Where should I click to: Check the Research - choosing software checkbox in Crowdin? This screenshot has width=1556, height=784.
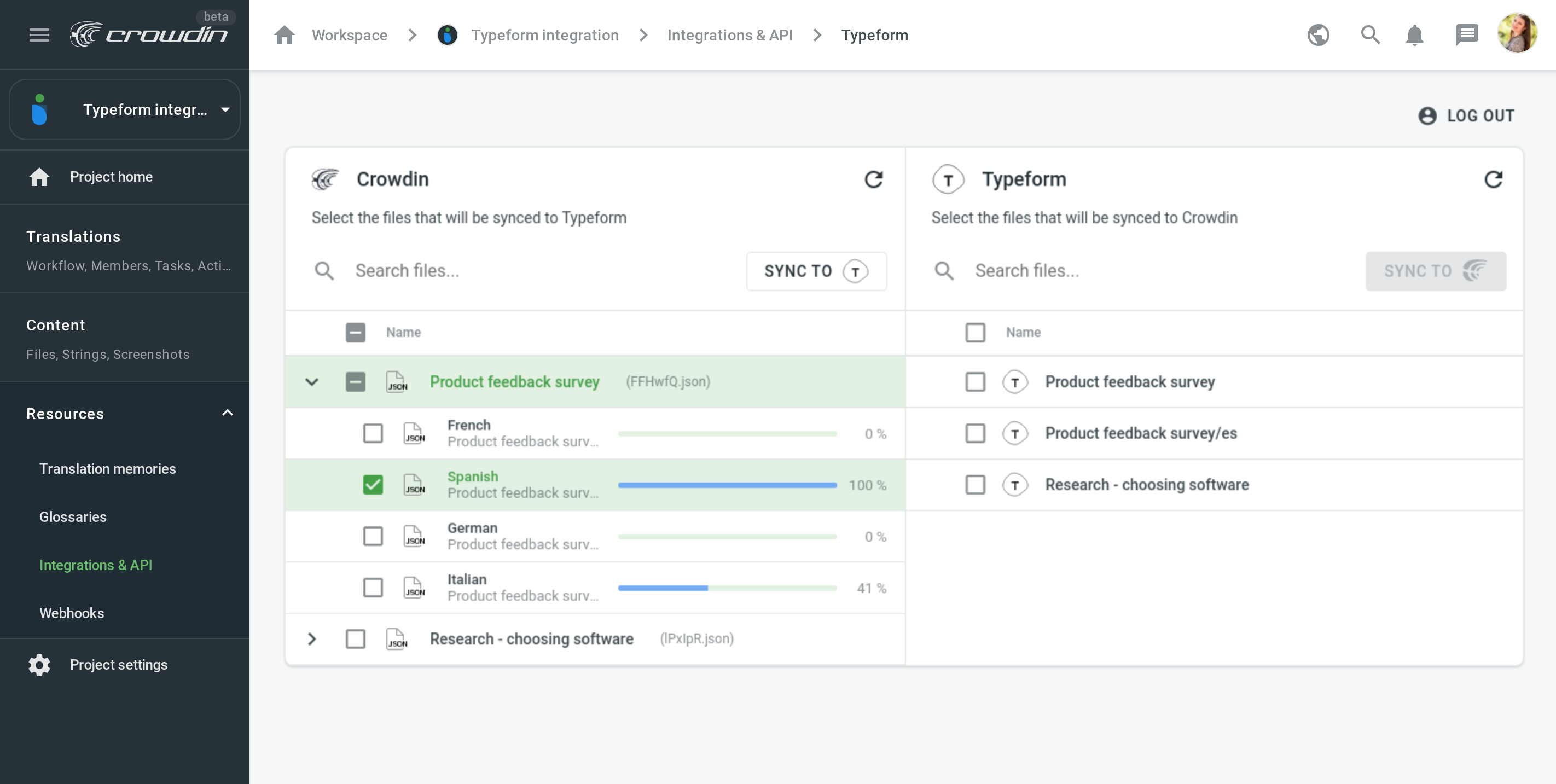coord(355,639)
